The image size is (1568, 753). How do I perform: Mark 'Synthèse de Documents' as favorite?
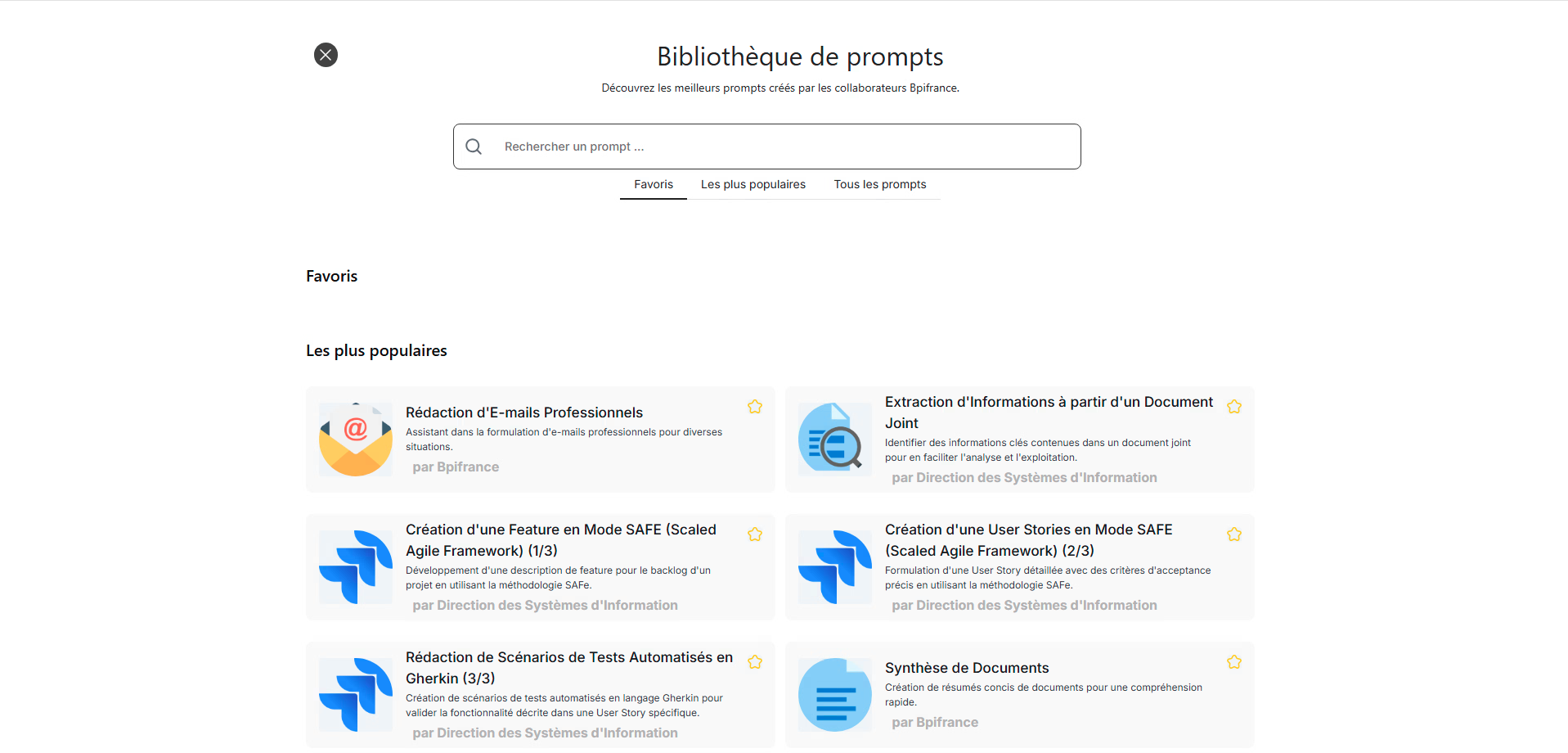1234,662
